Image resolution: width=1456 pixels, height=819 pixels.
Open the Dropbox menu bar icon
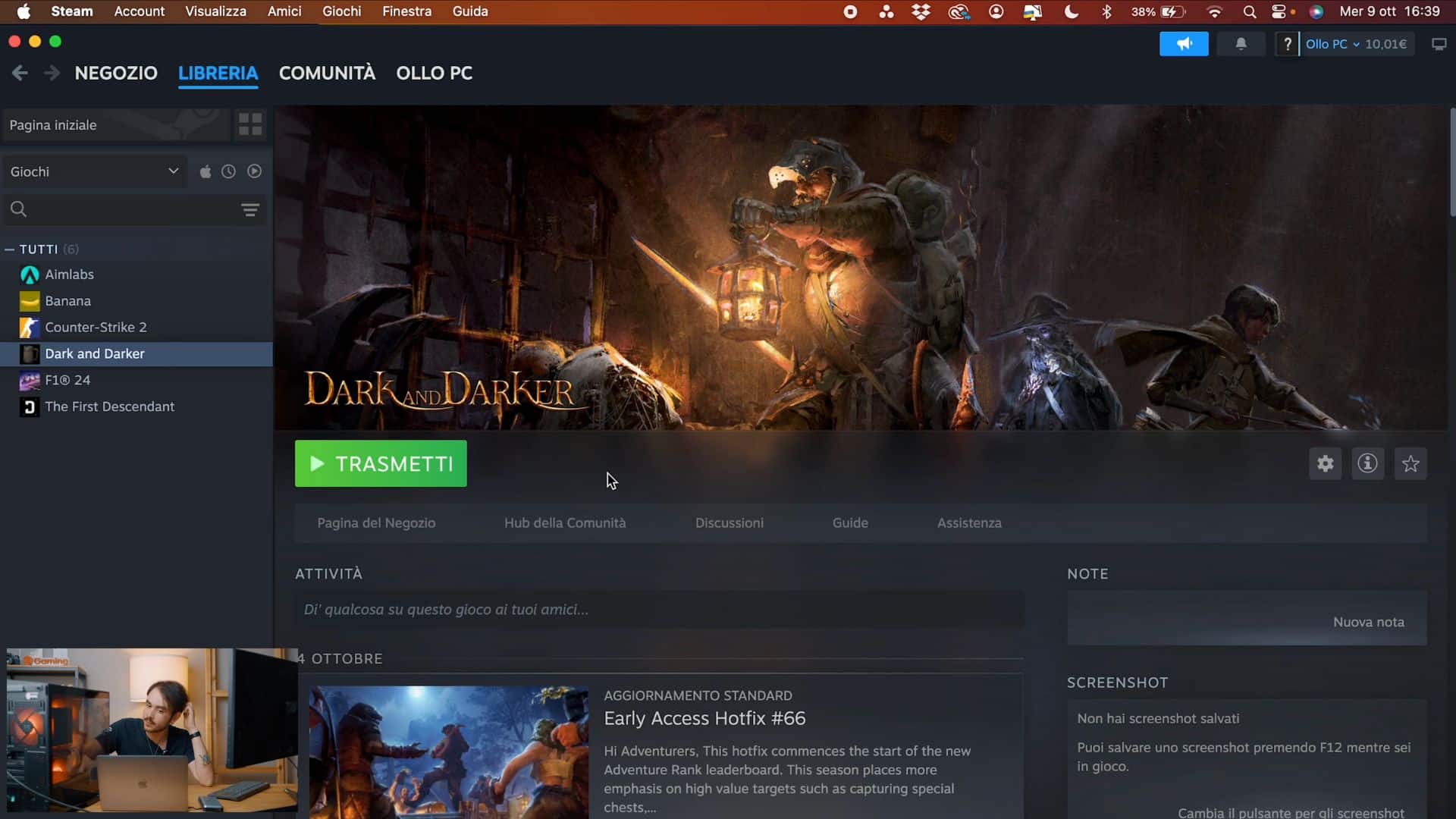coord(921,11)
